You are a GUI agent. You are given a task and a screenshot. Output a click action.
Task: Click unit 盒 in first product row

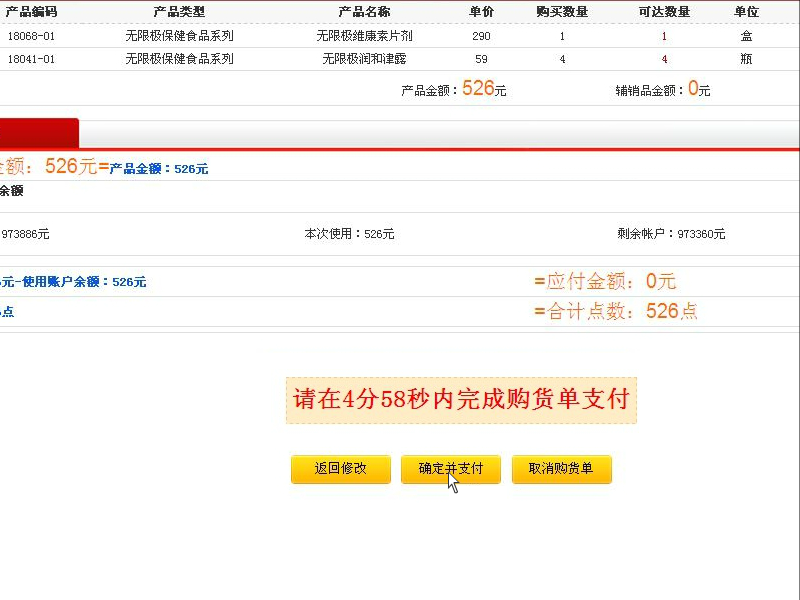point(746,36)
